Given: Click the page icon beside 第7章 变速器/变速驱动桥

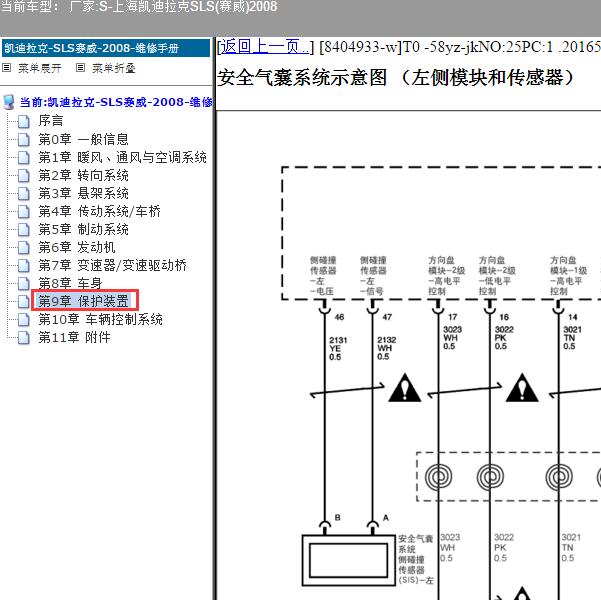Looking at the screenshot, I should [x=24, y=266].
